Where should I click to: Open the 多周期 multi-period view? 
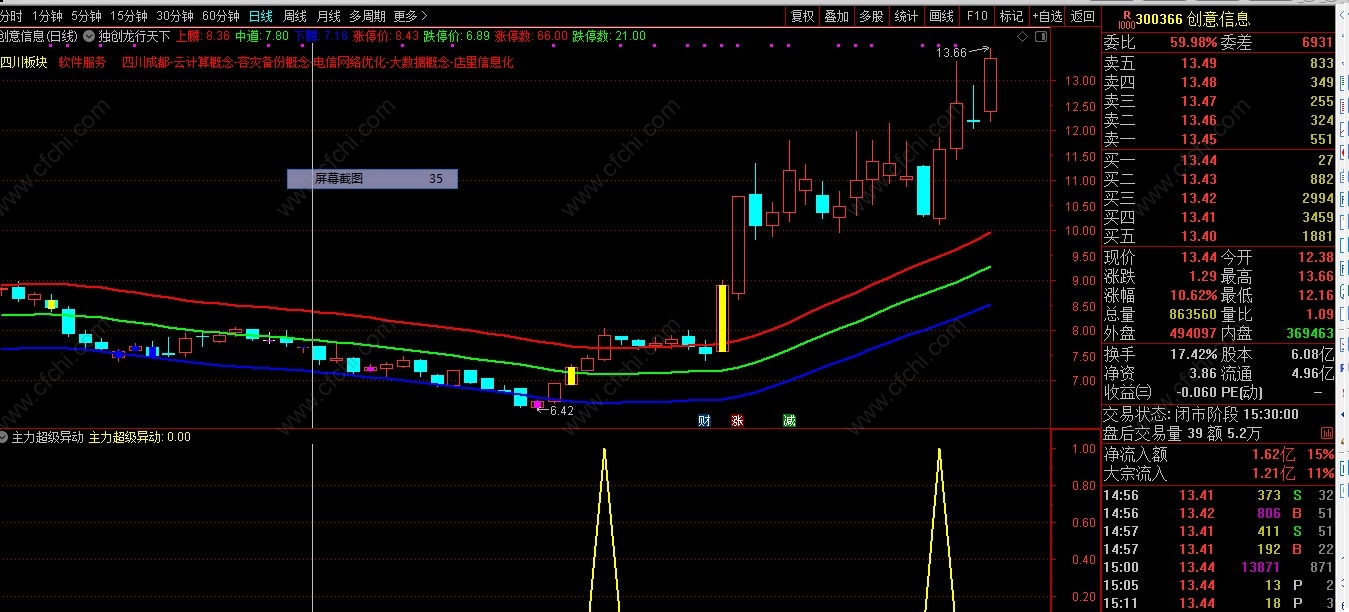pos(367,16)
